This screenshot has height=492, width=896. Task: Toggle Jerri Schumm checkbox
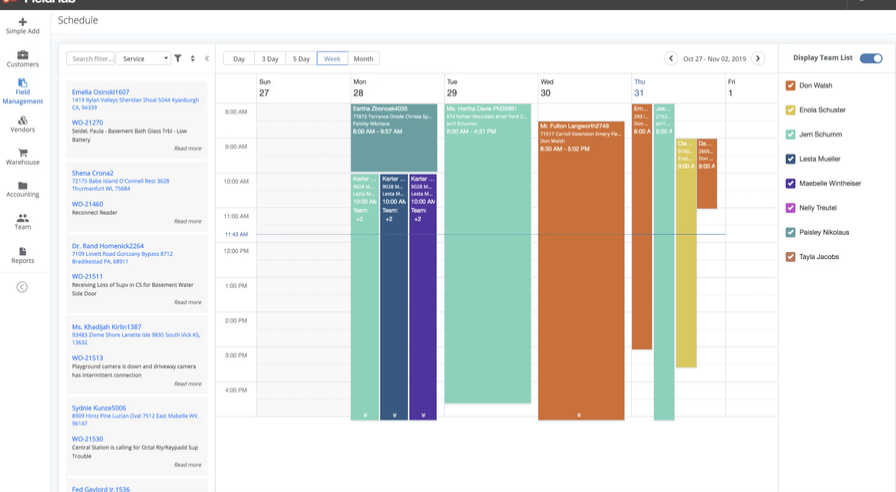point(790,134)
